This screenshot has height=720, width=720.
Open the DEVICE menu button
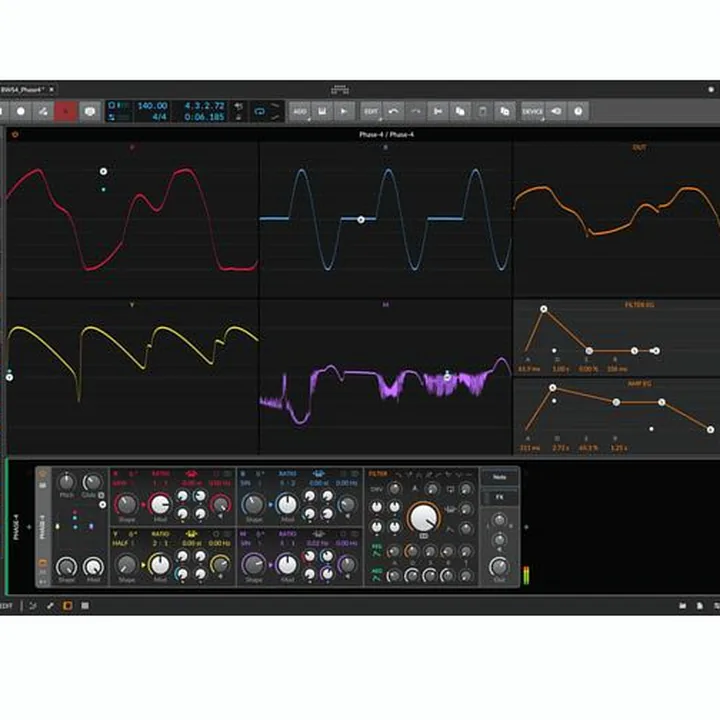tap(533, 111)
